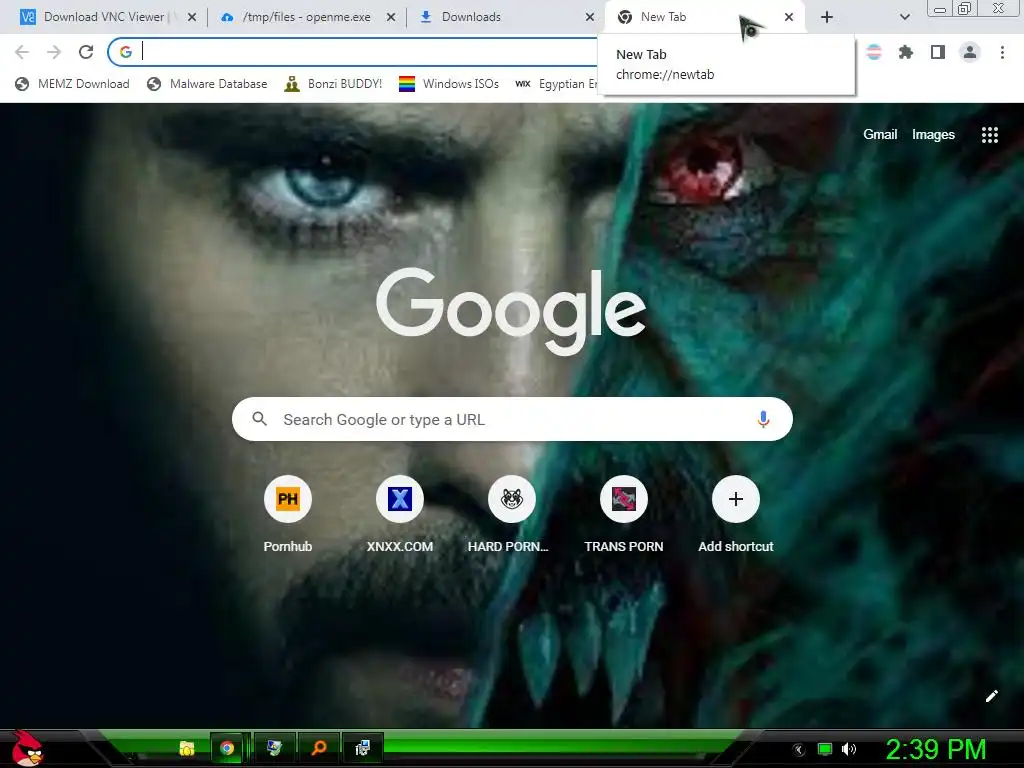The width and height of the screenshot is (1024, 768).
Task: Open the Extensions puzzle-piece menu
Action: point(906,52)
